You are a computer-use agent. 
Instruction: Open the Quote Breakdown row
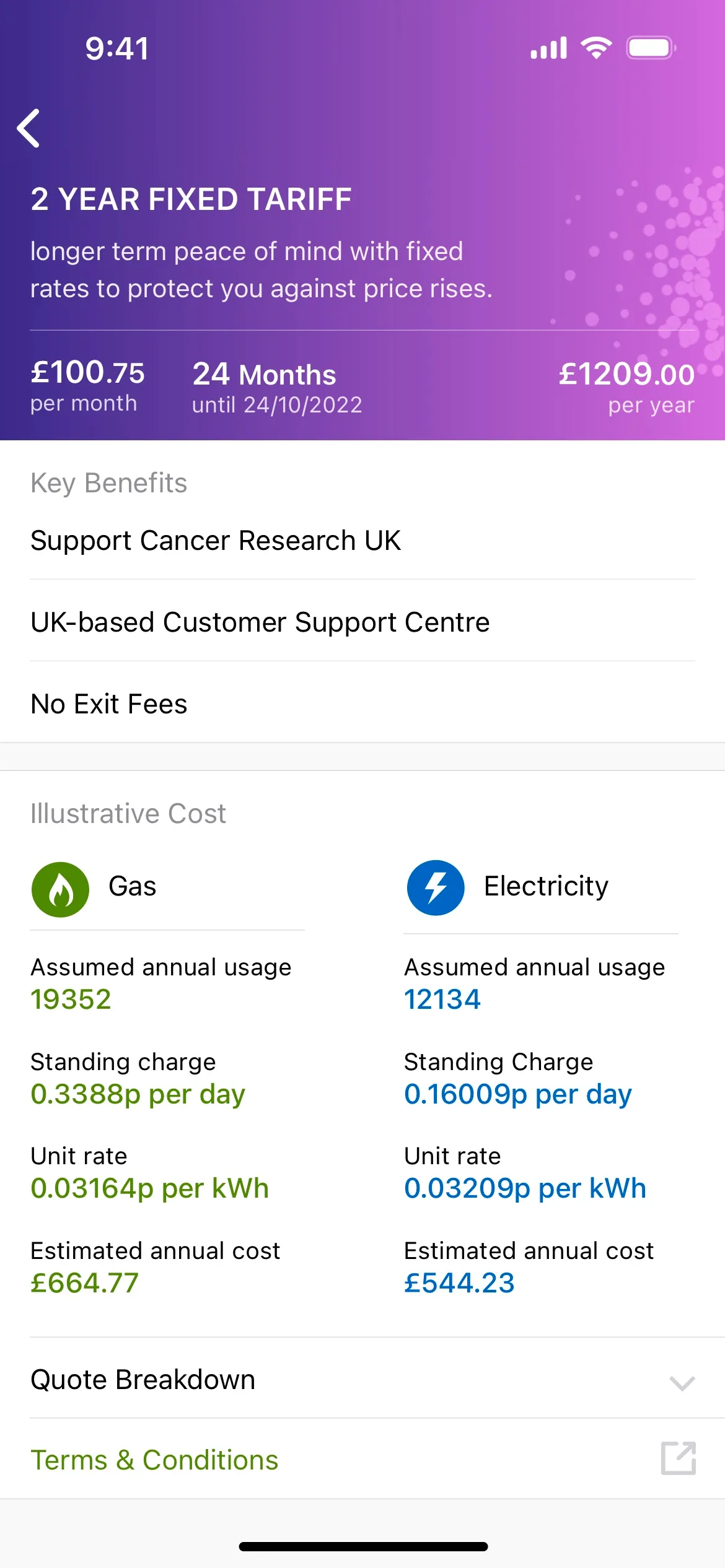coord(143,1380)
